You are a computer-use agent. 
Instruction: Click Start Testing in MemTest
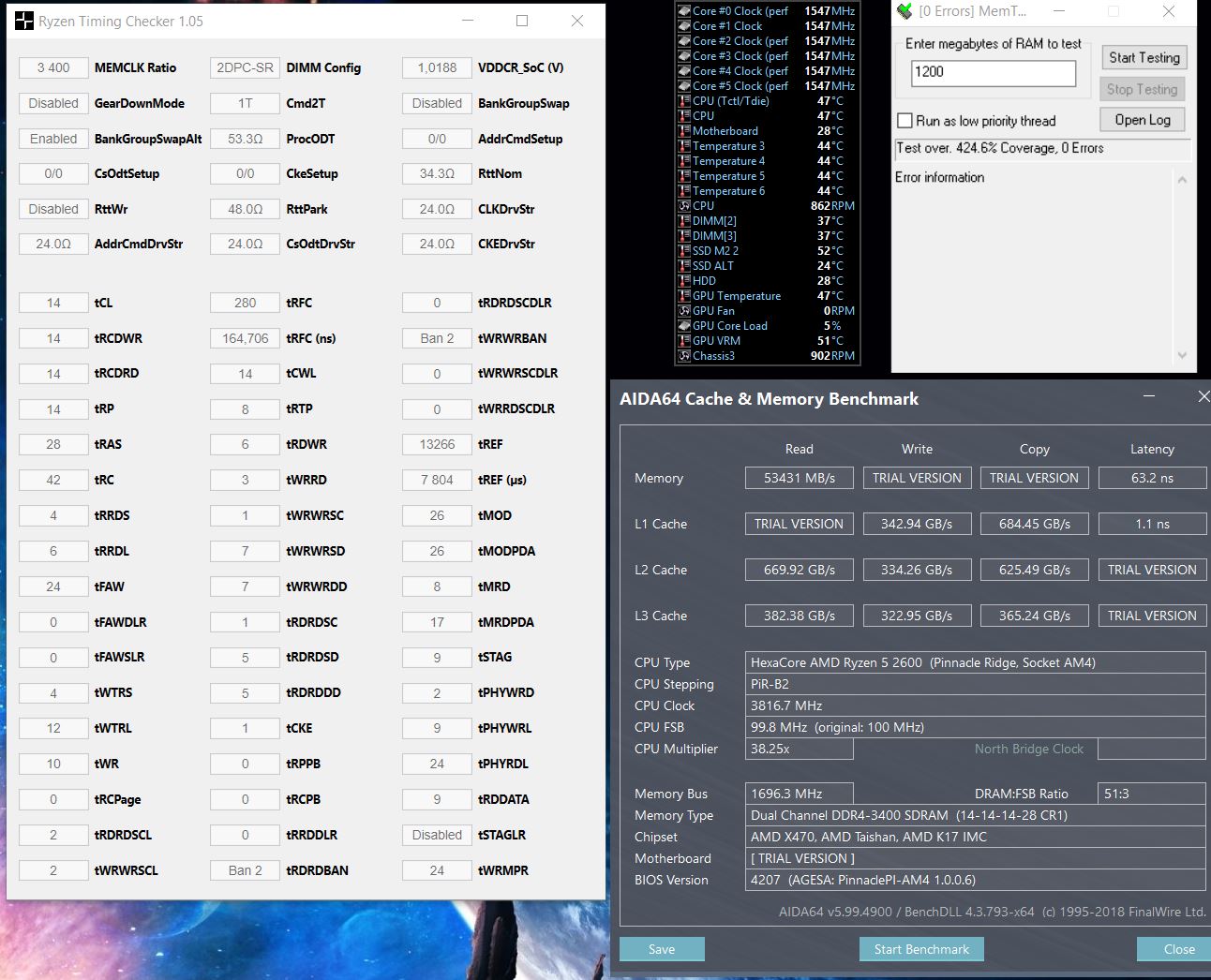click(1144, 57)
